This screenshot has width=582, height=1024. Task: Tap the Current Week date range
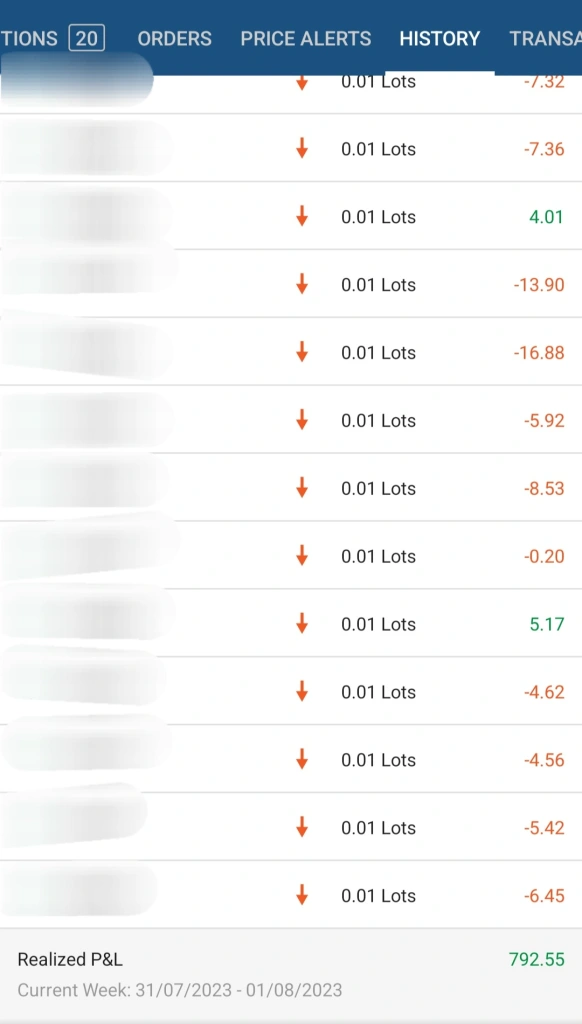[x=180, y=990]
